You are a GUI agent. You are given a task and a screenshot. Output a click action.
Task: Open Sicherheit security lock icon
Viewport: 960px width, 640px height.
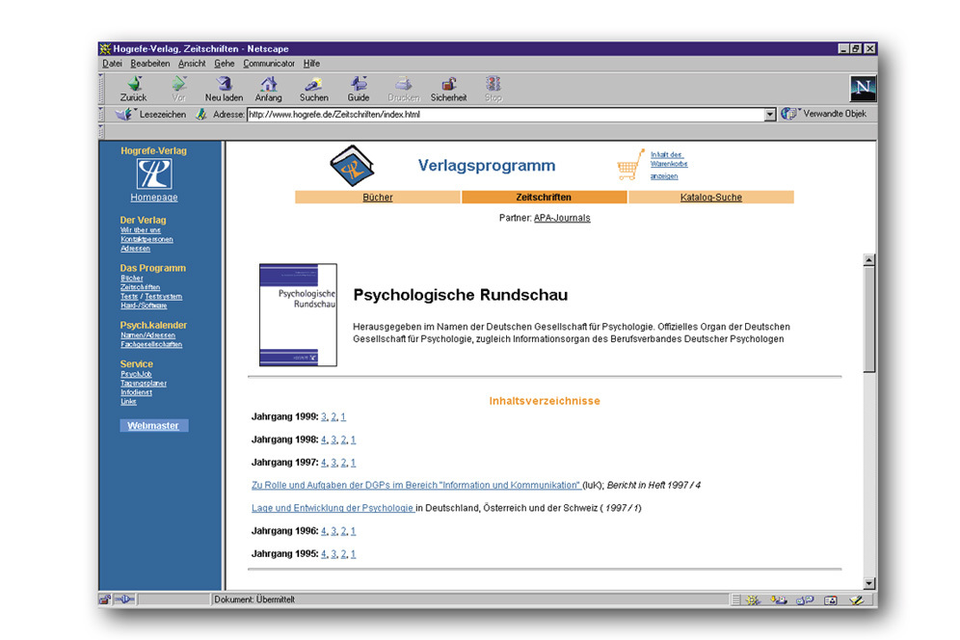coord(449,85)
